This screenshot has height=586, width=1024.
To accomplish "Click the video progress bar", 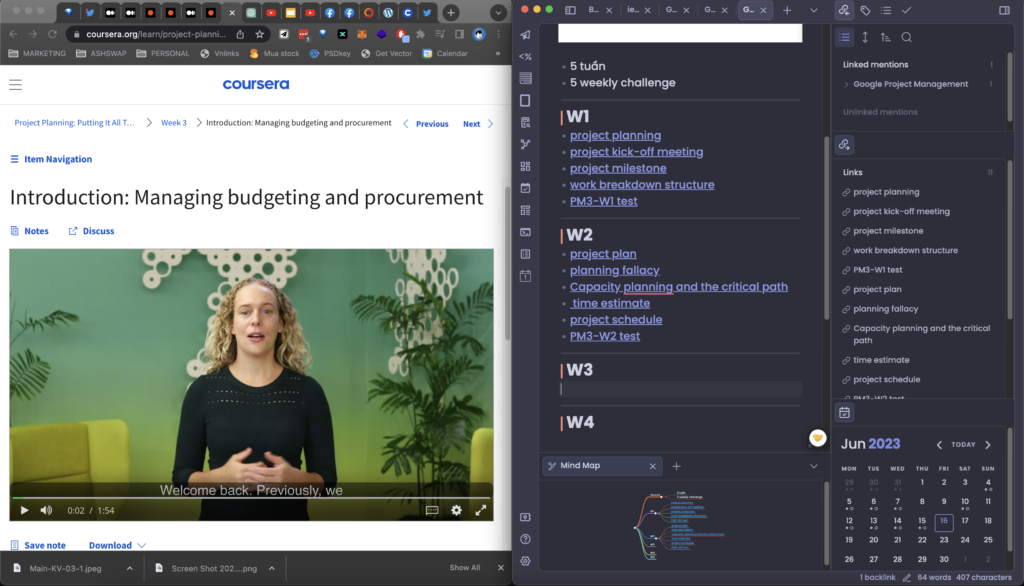I will 250,497.
